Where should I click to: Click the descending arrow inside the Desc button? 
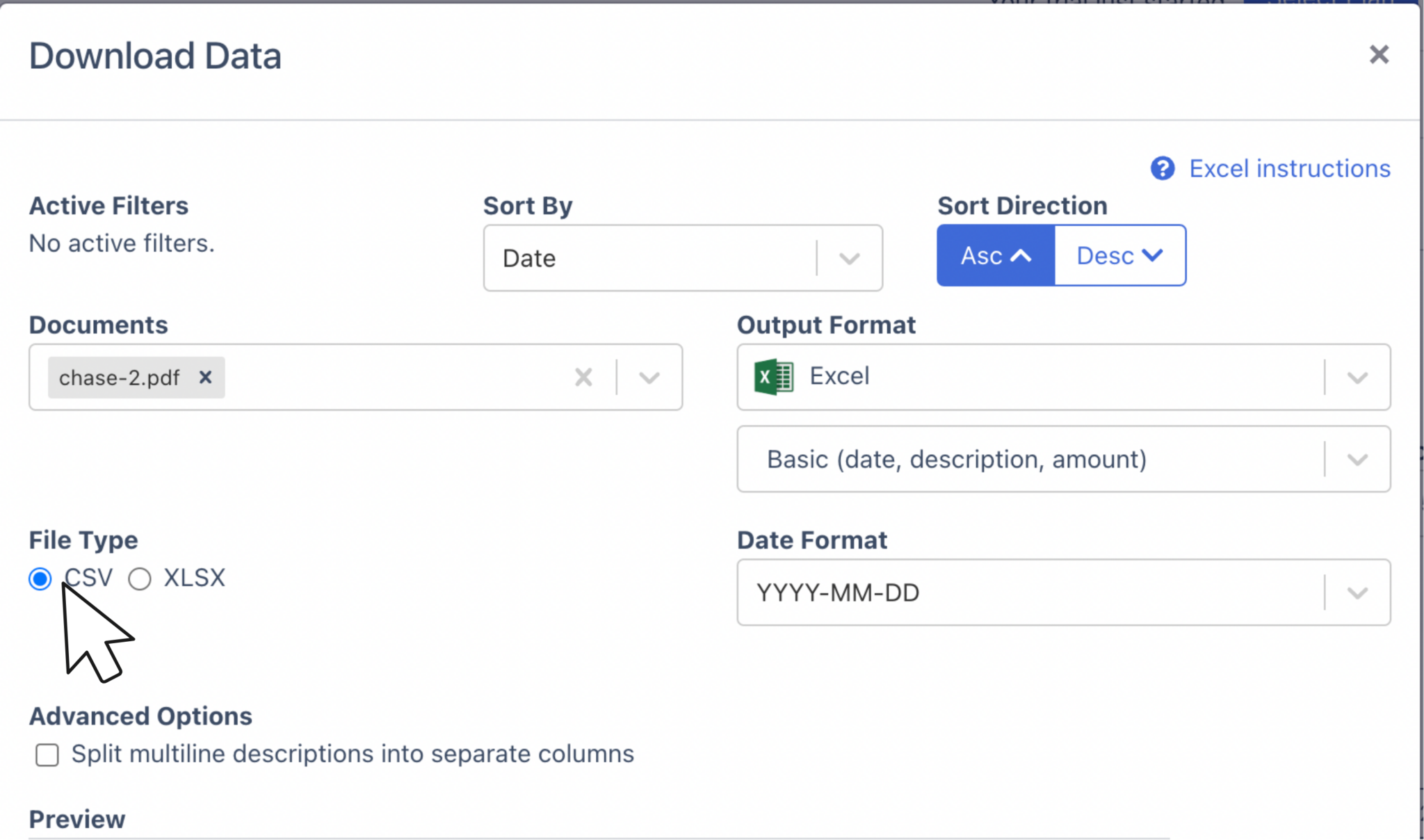[1154, 255]
